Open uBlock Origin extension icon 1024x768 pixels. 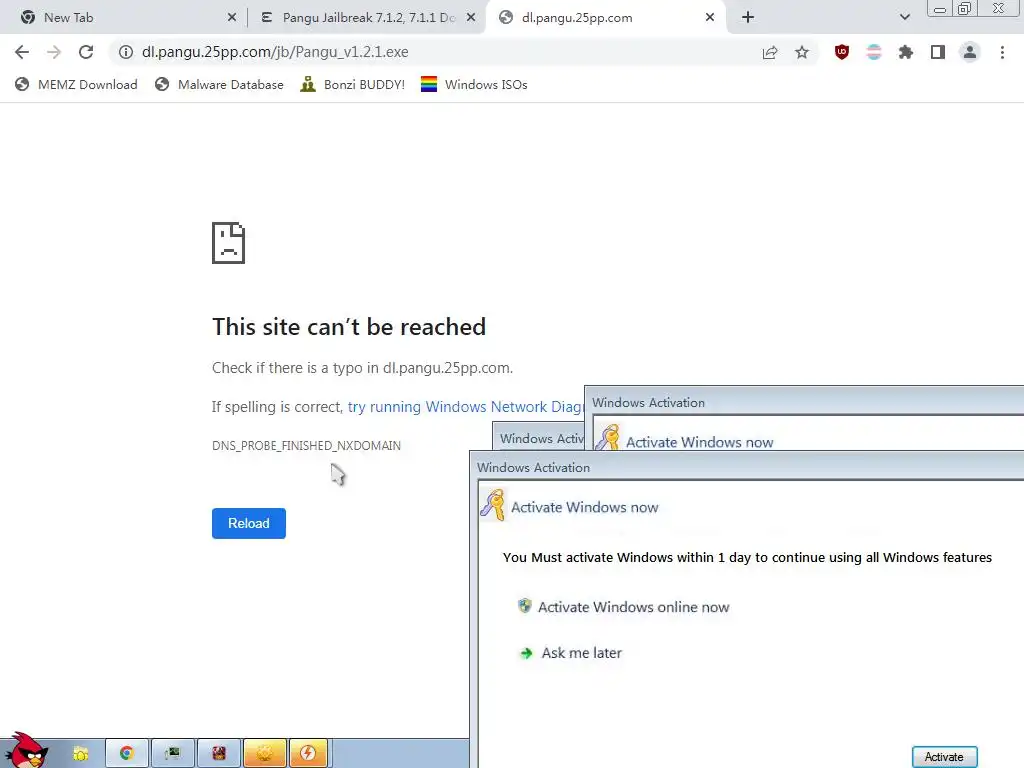(842, 52)
